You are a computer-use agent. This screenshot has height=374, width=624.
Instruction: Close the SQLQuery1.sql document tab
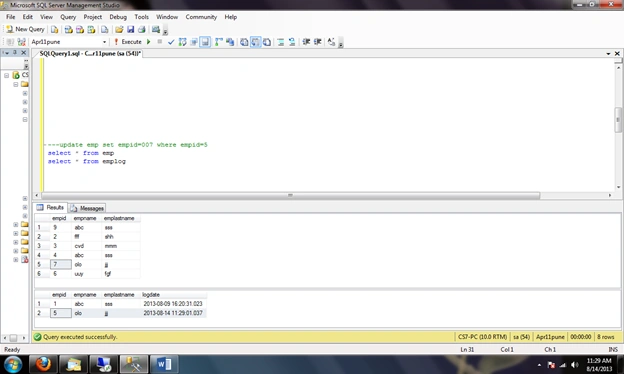coord(617,53)
